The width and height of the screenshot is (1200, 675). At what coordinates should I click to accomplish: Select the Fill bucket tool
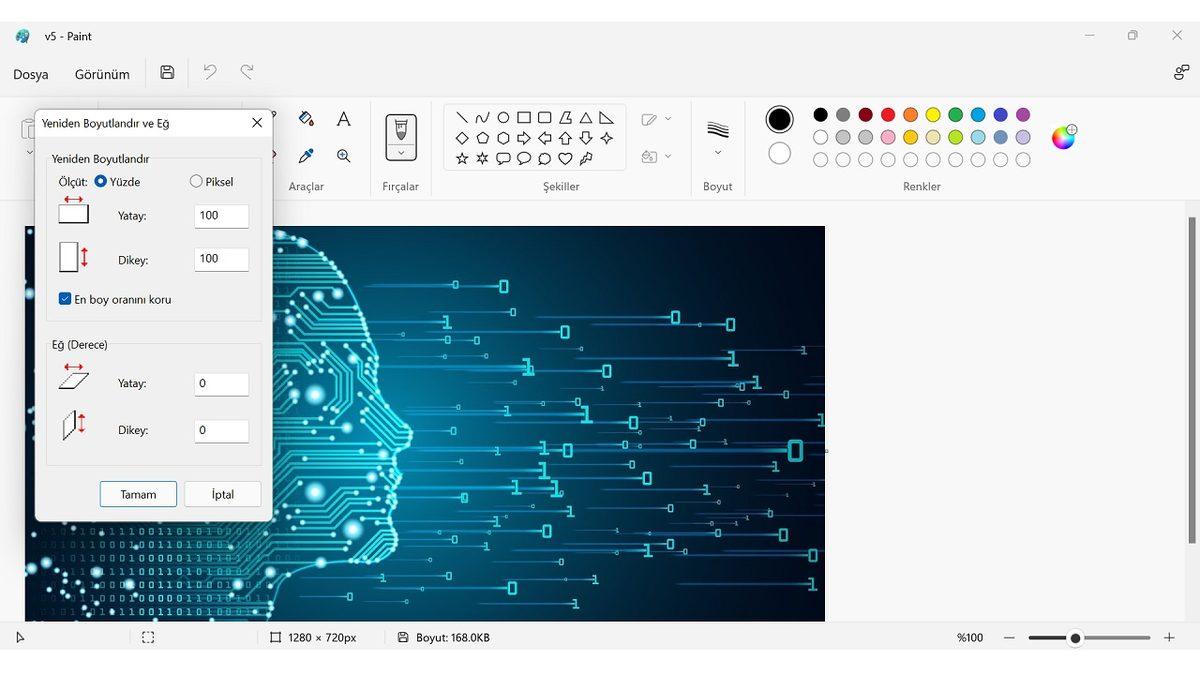point(307,119)
